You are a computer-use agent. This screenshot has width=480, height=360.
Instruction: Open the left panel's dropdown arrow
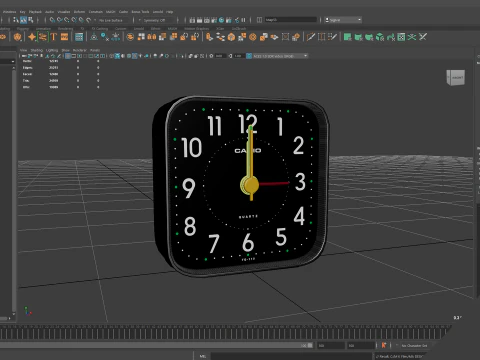13,61
